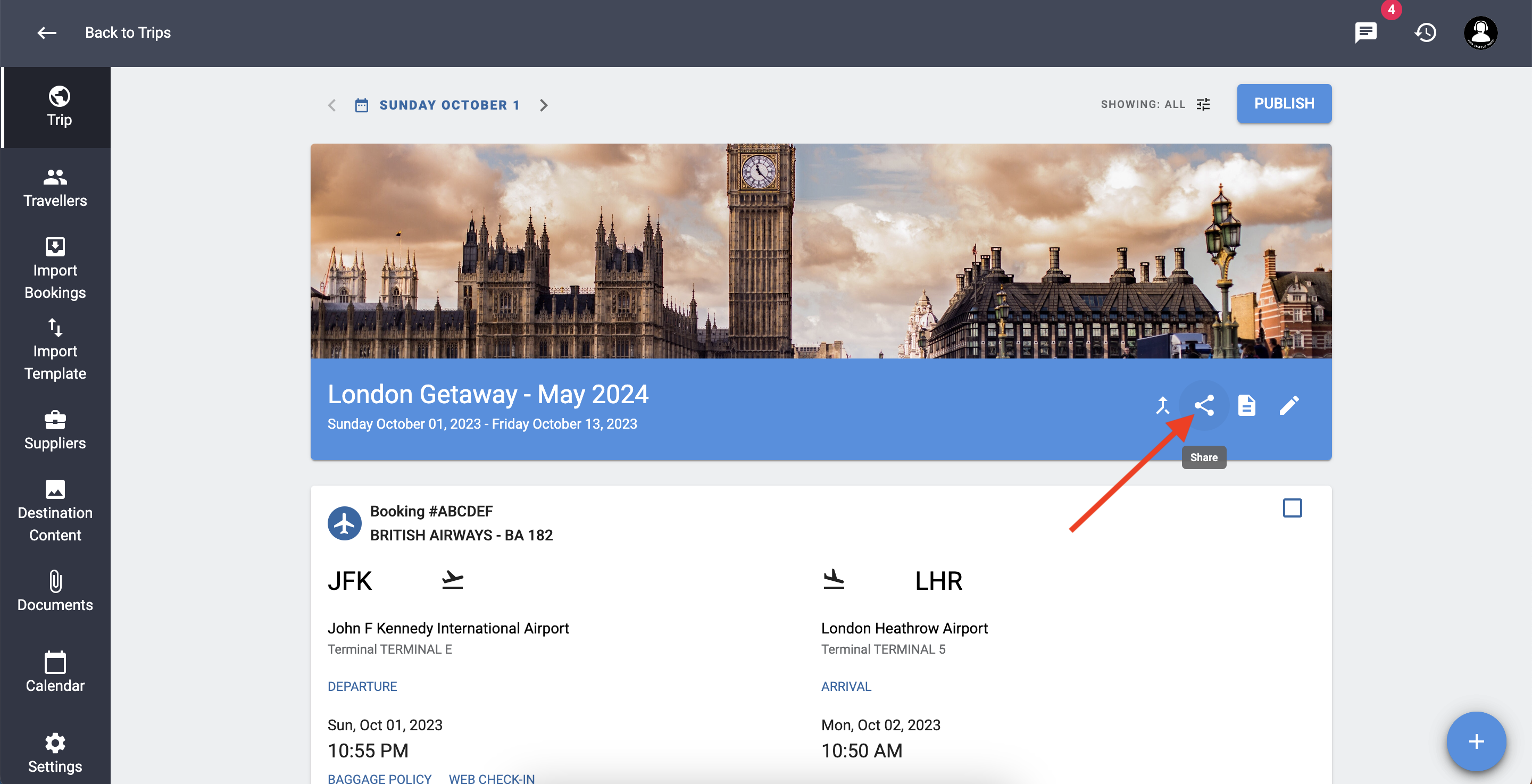Click the SHOWING: ALL label
This screenshot has height=784, width=1532.
pos(1143,105)
